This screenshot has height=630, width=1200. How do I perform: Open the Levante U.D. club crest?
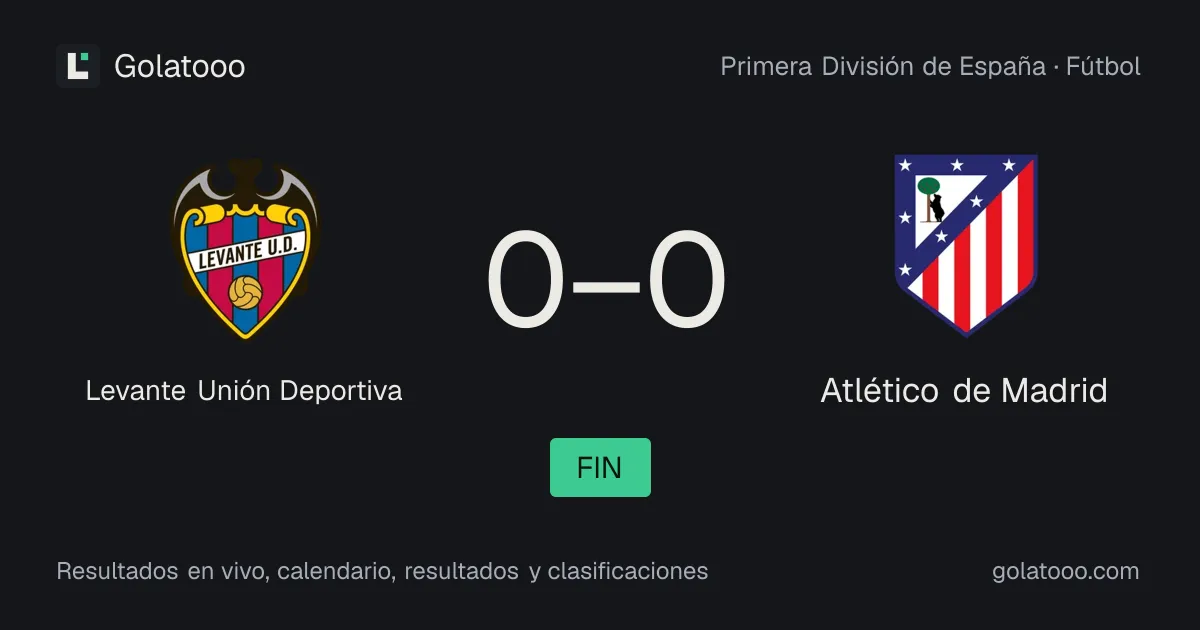coord(245,248)
